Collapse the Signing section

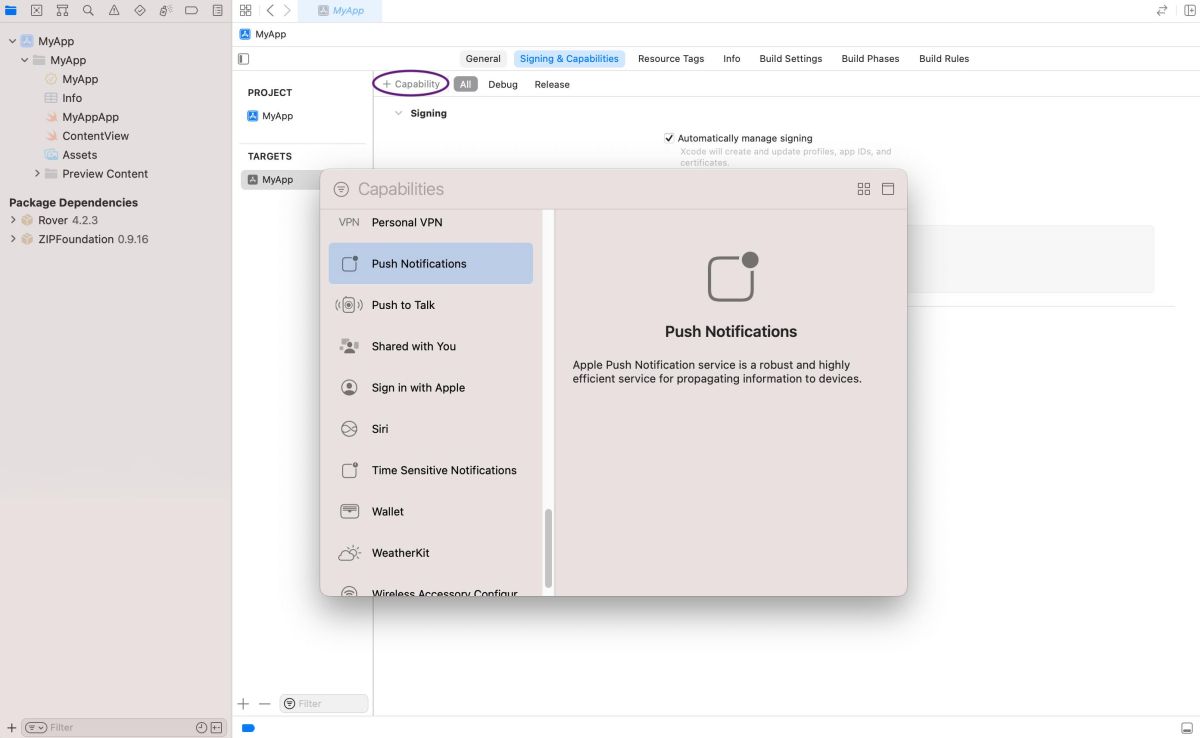[x=398, y=114]
